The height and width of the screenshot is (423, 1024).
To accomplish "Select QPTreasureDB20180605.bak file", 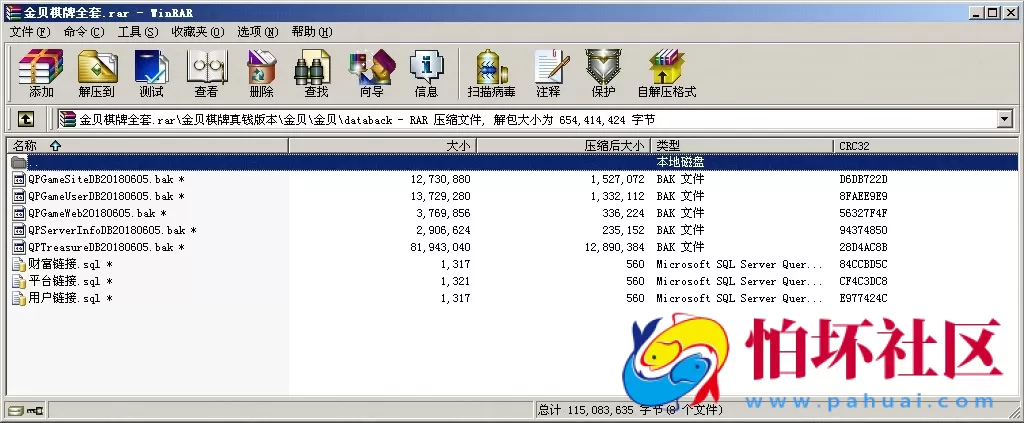I will tap(106, 247).
